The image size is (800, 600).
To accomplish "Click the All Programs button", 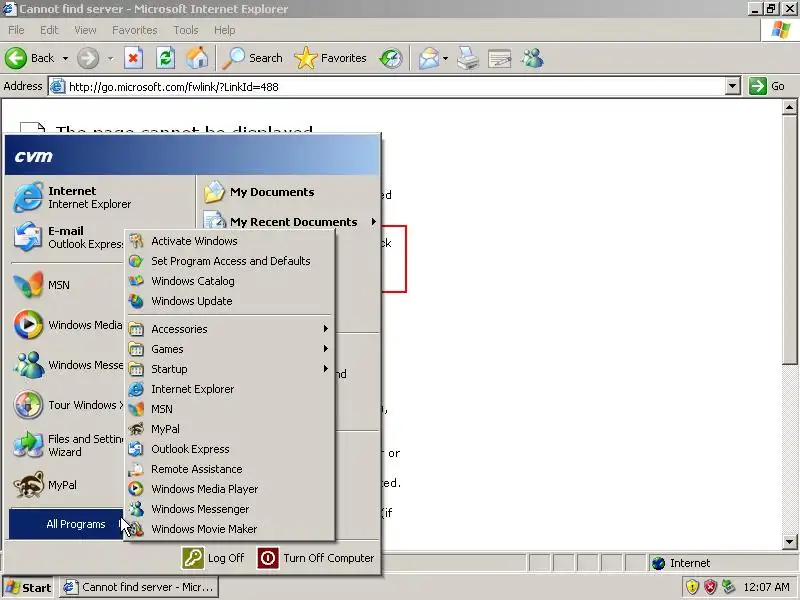I will pos(66,524).
